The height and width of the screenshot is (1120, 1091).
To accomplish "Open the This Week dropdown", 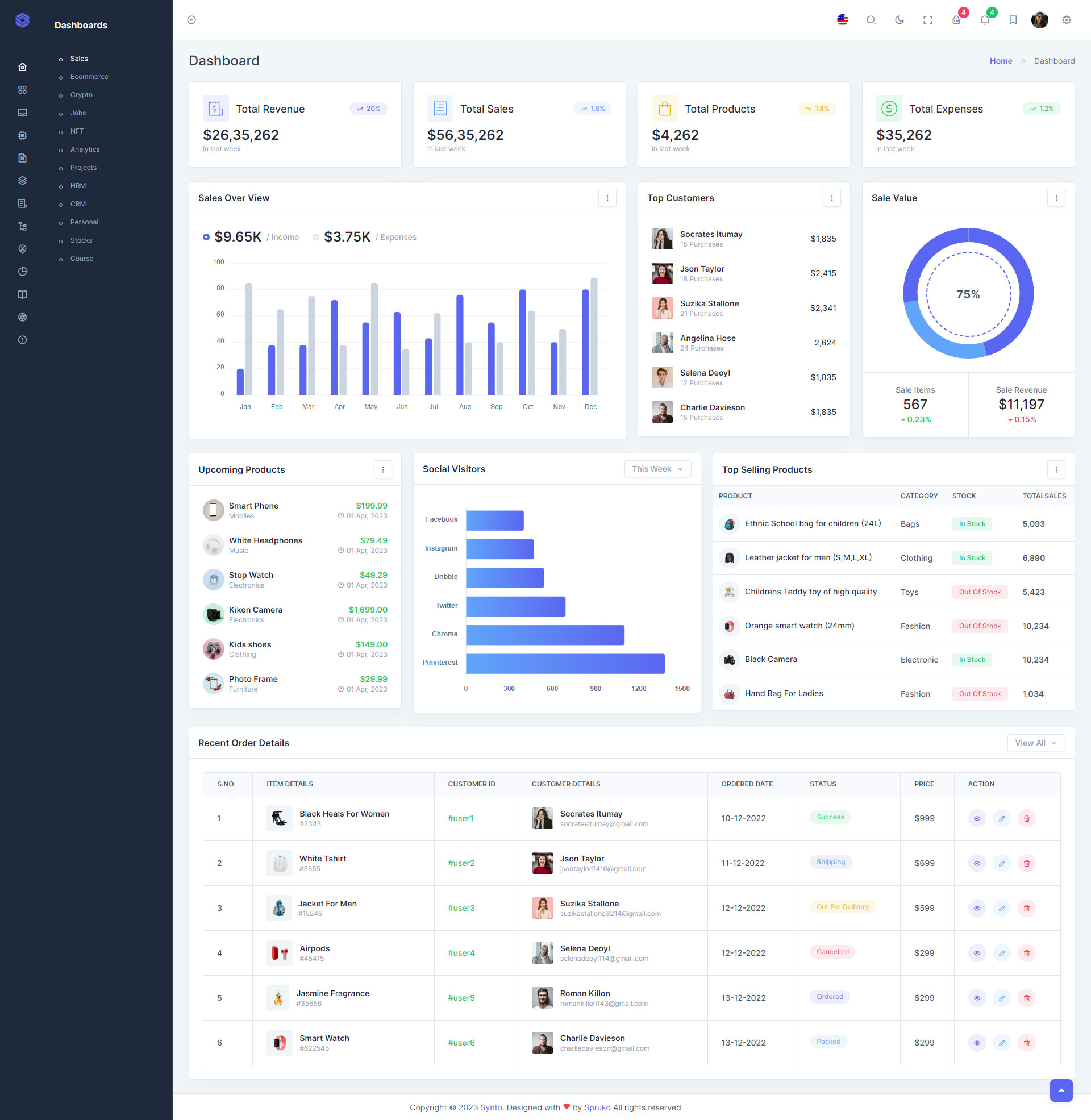I will pos(657,469).
